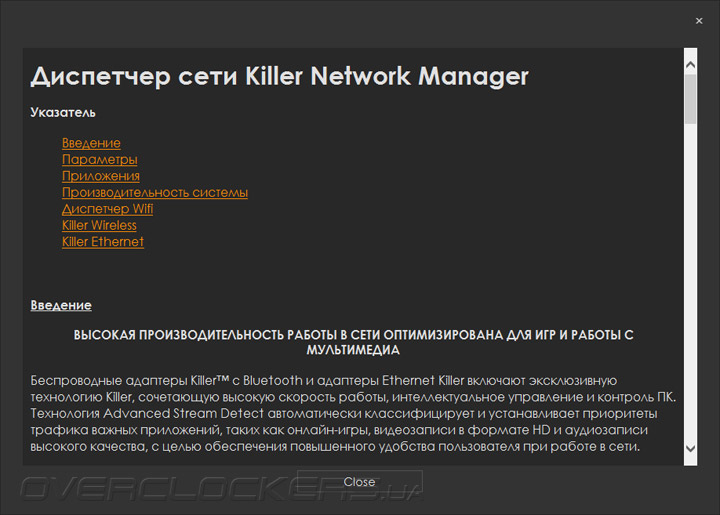Open the Killer Ethernet link
The width and height of the screenshot is (720, 515).
[103, 242]
